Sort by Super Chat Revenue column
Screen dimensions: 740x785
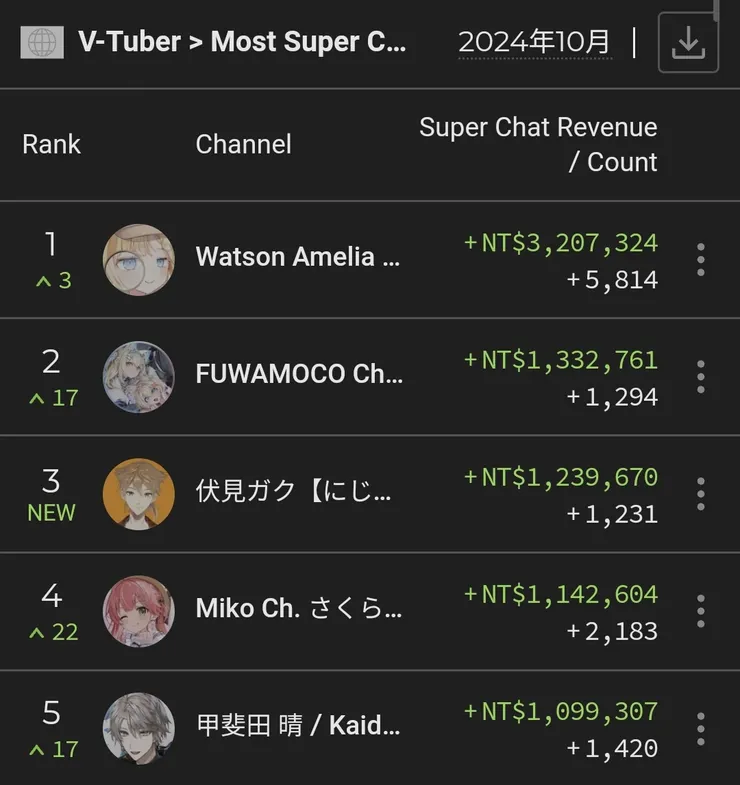[x=538, y=145]
